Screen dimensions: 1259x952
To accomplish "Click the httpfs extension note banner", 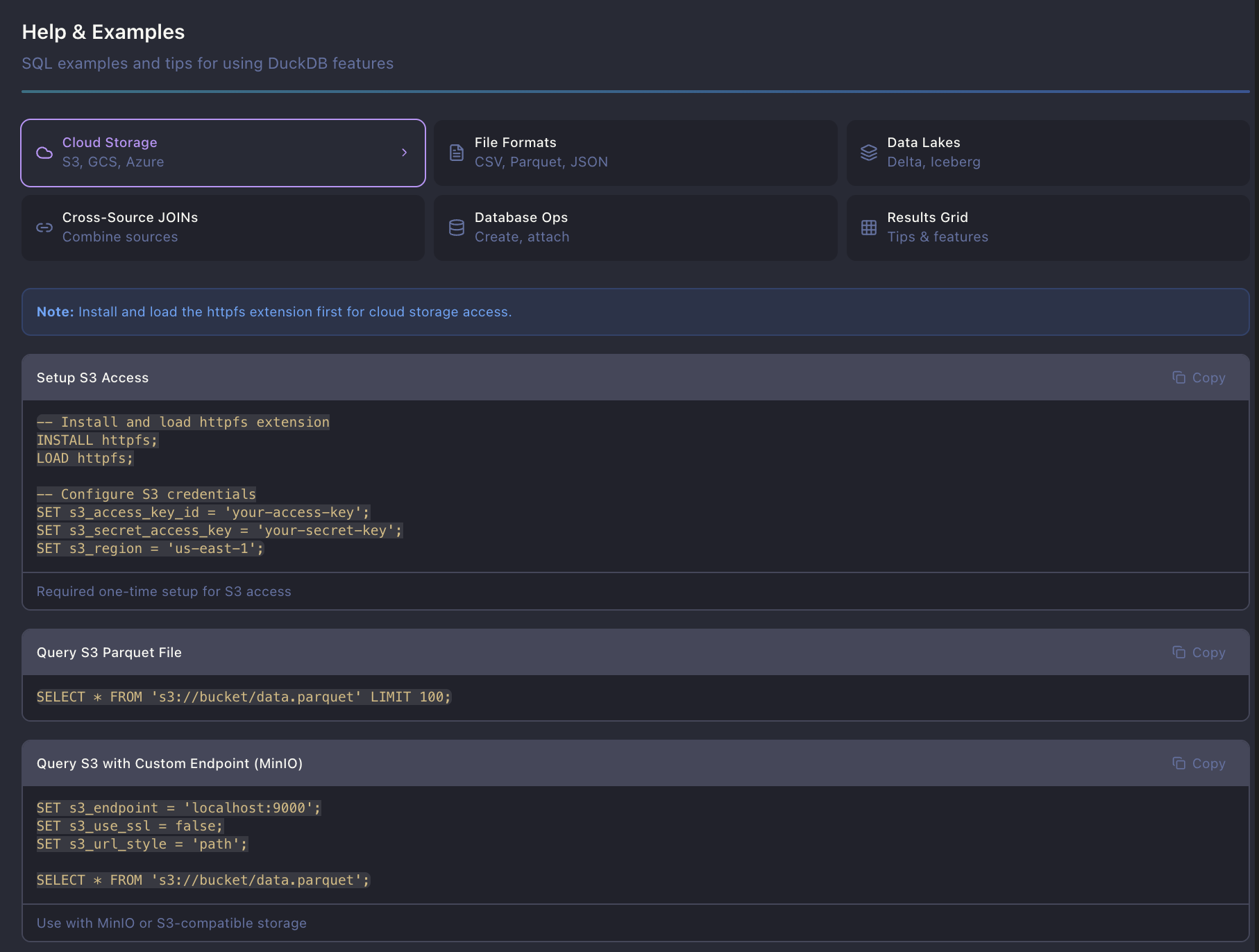I will (636, 312).
